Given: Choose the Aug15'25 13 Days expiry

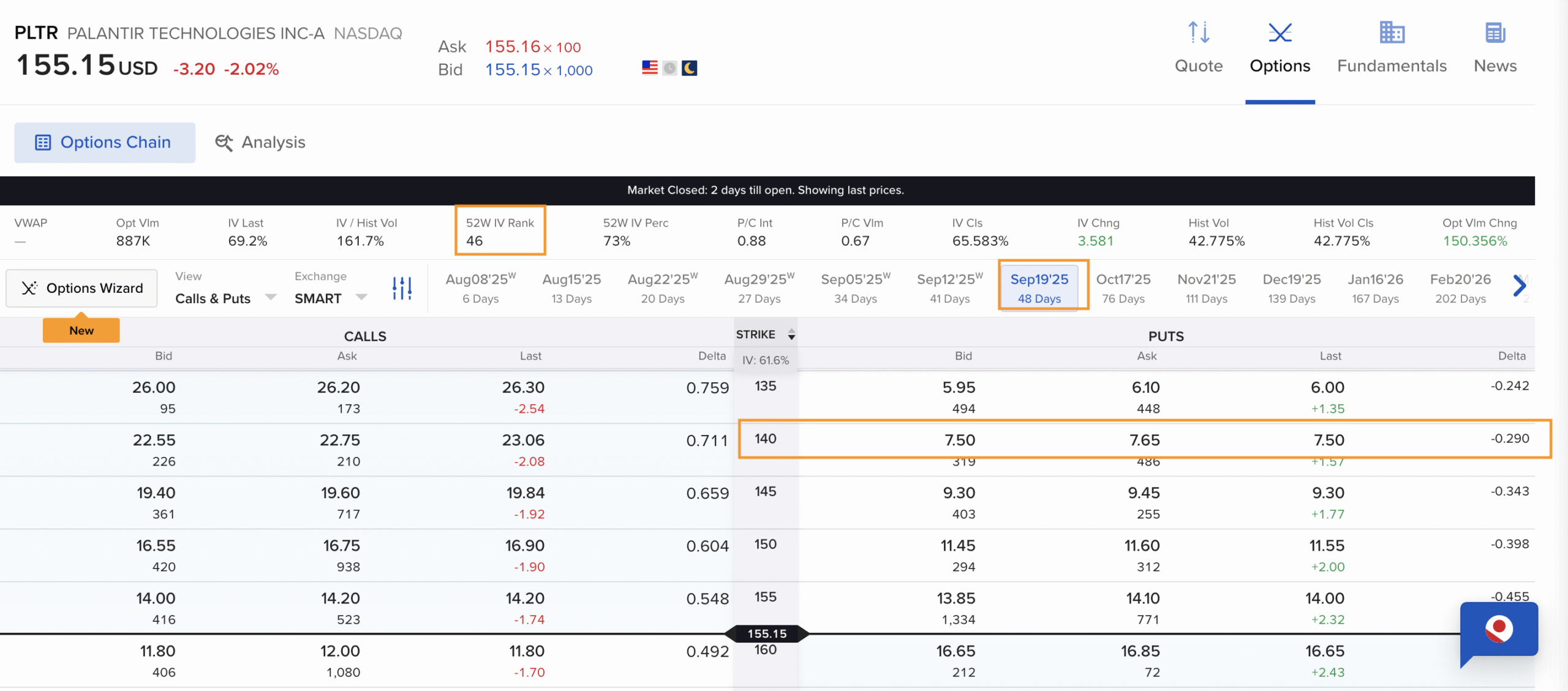Looking at the screenshot, I should pyautogui.click(x=571, y=288).
